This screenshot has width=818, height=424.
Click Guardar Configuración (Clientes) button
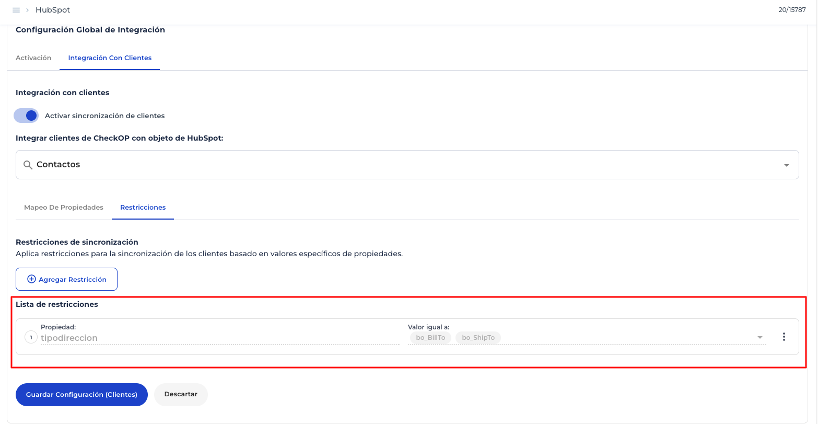[81, 394]
